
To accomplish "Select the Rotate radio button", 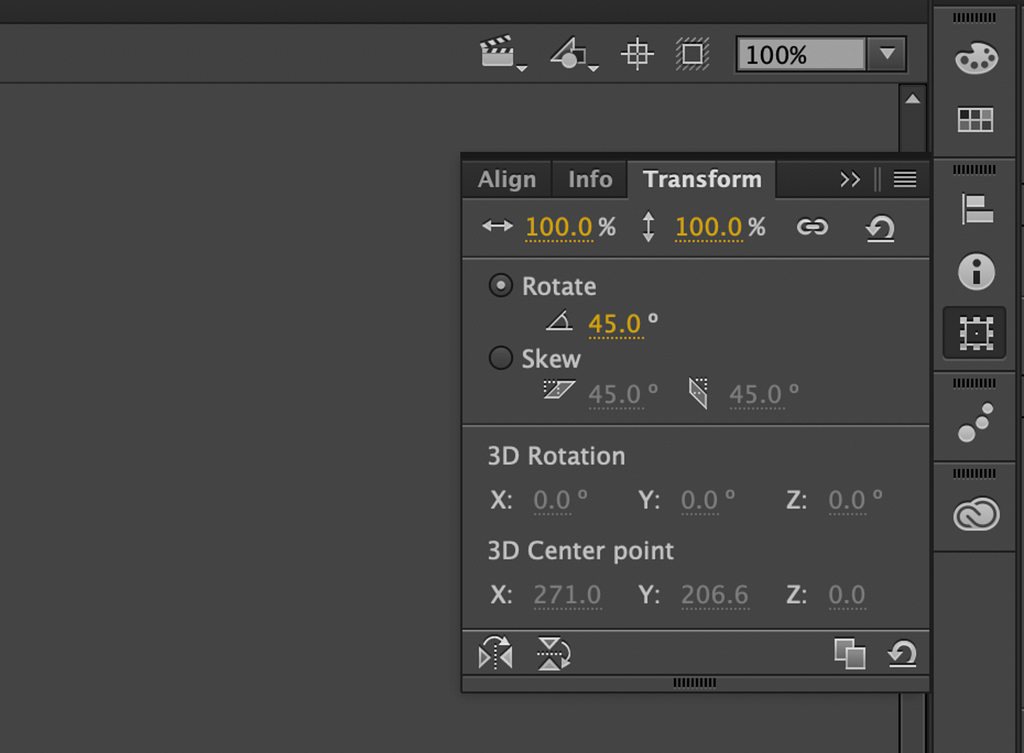I will pyautogui.click(x=501, y=285).
